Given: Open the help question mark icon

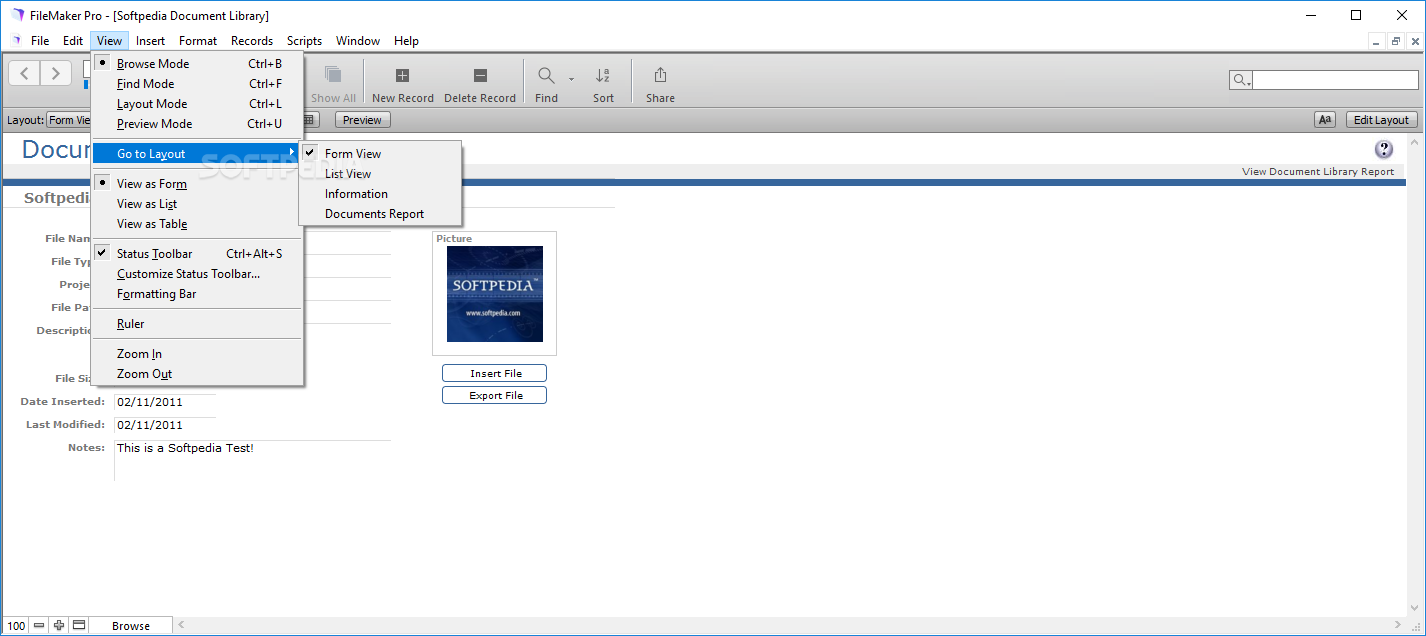Looking at the screenshot, I should [1384, 150].
